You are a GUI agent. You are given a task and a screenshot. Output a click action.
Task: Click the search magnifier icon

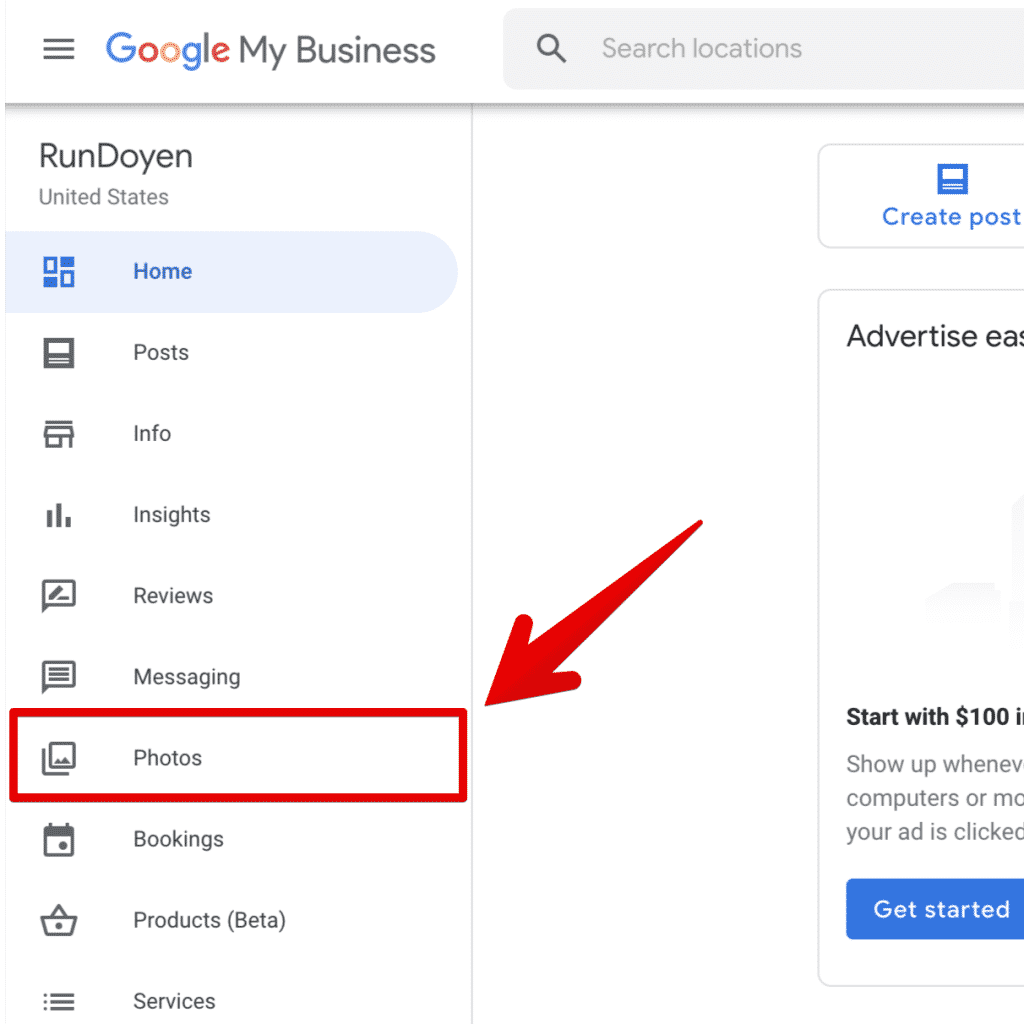(551, 47)
